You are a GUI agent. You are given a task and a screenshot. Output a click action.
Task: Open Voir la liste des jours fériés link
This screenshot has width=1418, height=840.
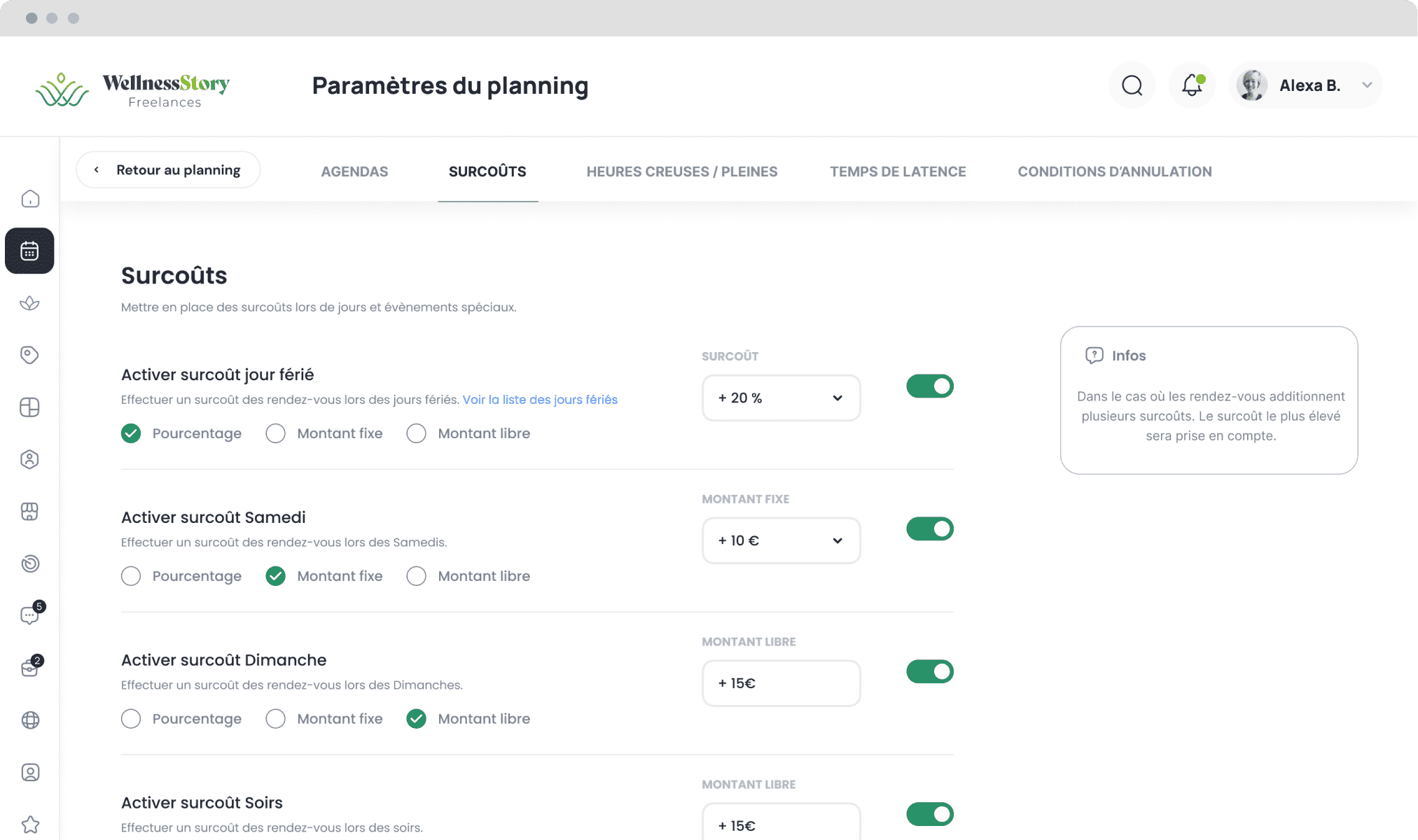540,400
